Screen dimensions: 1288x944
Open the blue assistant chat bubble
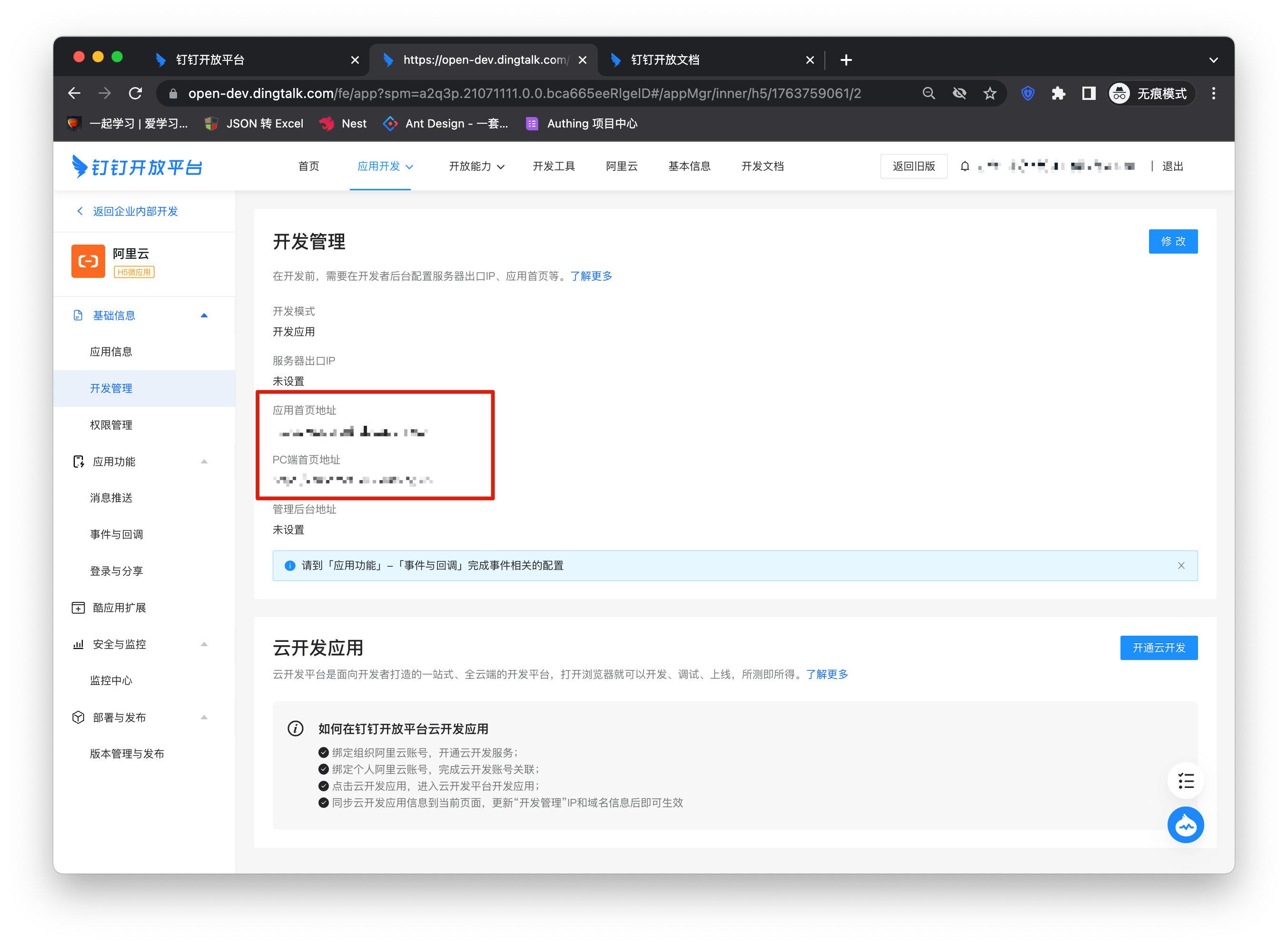click(x=1185, y=825)
